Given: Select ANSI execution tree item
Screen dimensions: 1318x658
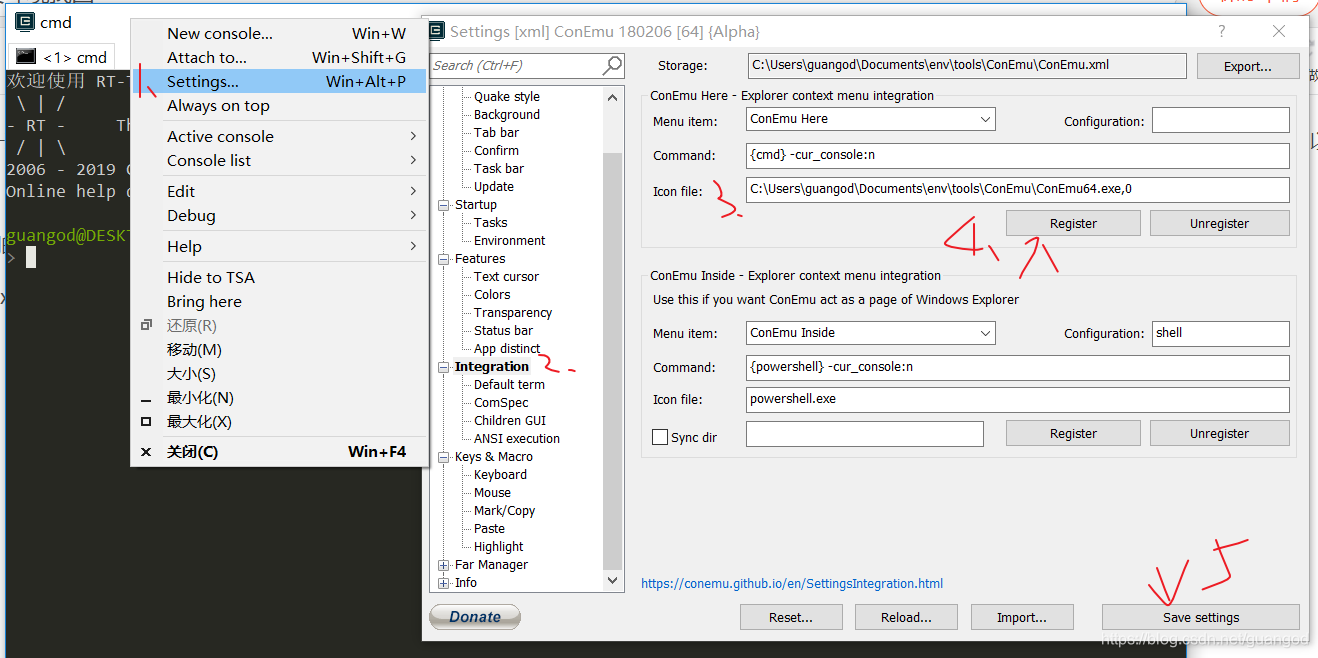Looking at the screenshot, I should tap(517, 439).
